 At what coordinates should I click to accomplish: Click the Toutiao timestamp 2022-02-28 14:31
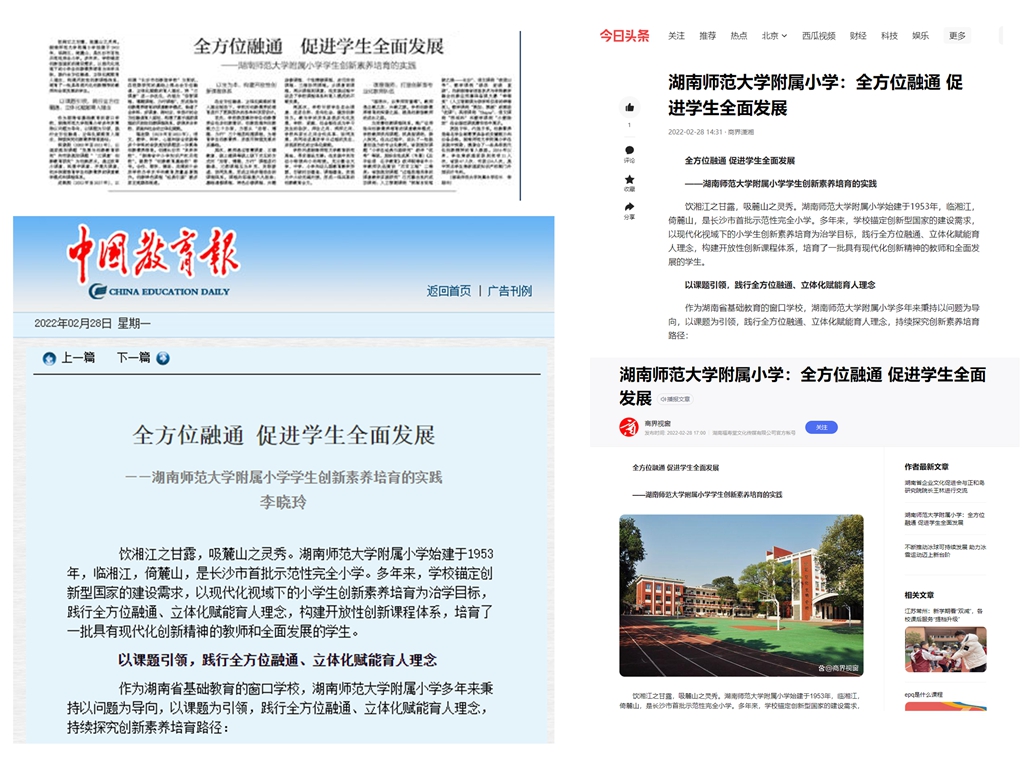(695, 132)
